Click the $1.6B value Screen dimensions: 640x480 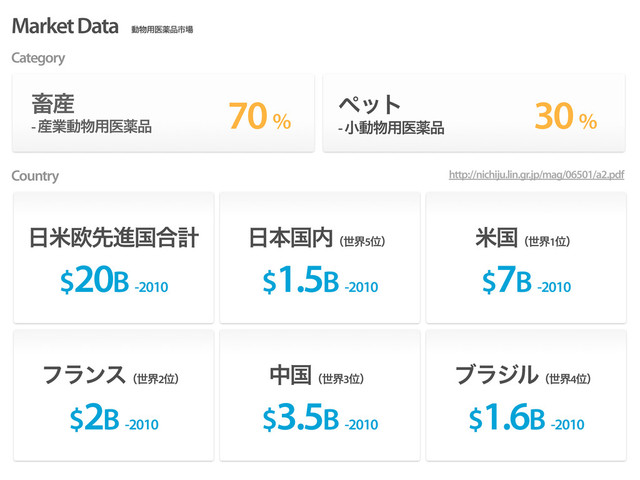pos(507,418)
